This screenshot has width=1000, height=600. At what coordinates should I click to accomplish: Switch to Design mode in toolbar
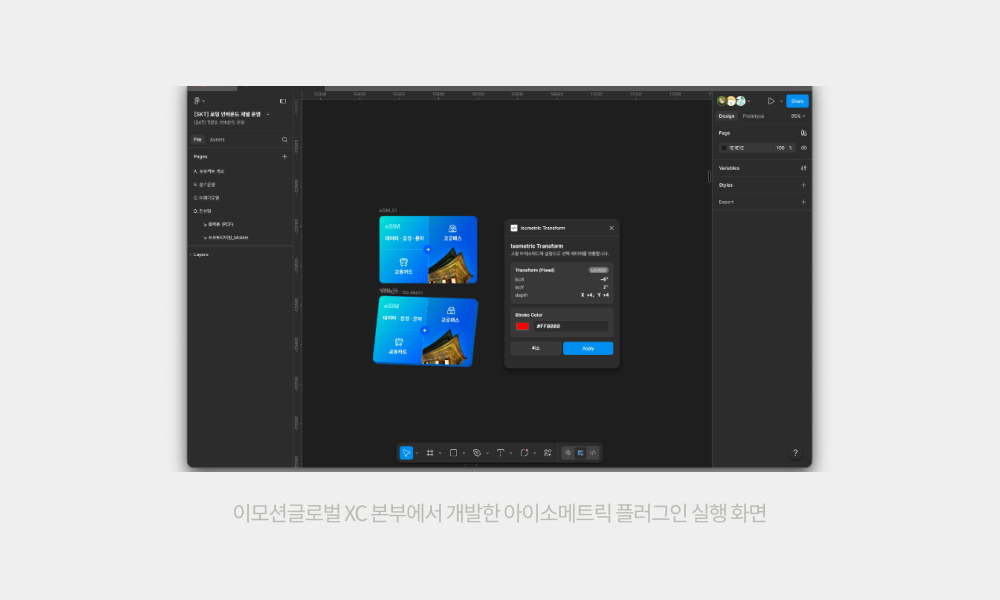click(580, 453)
